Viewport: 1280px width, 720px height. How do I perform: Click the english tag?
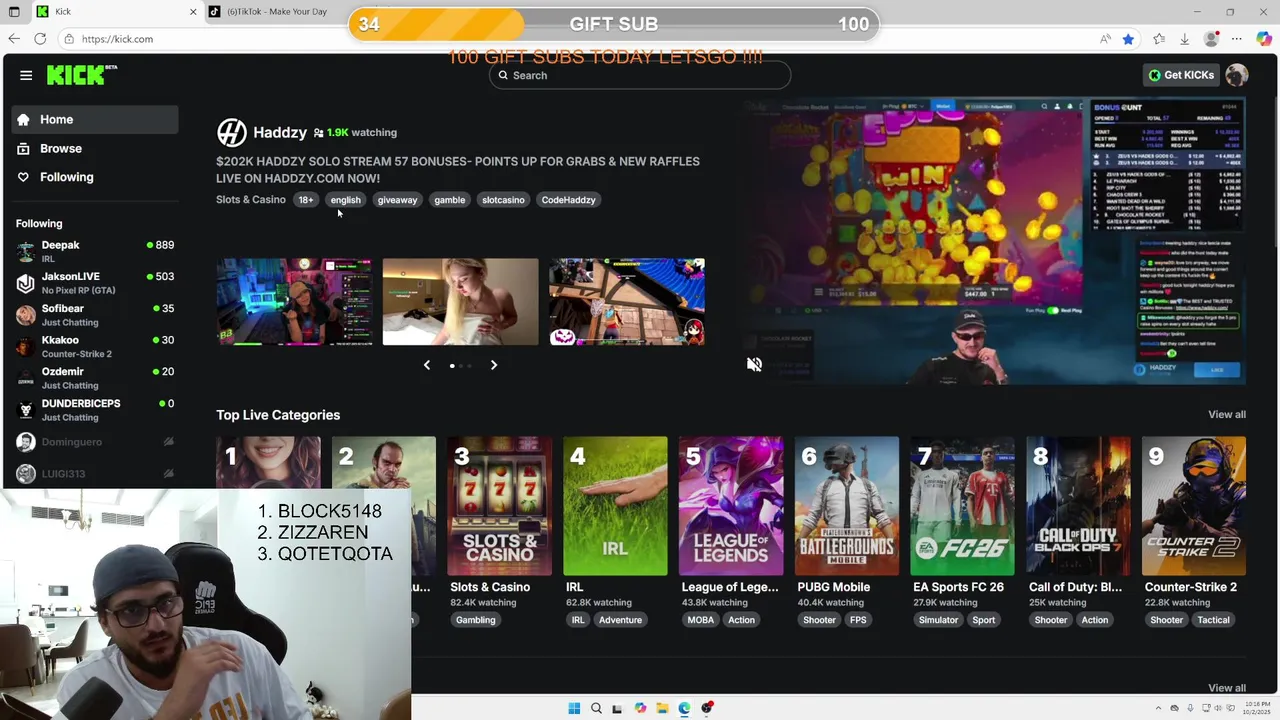click(x=345, y=200)
